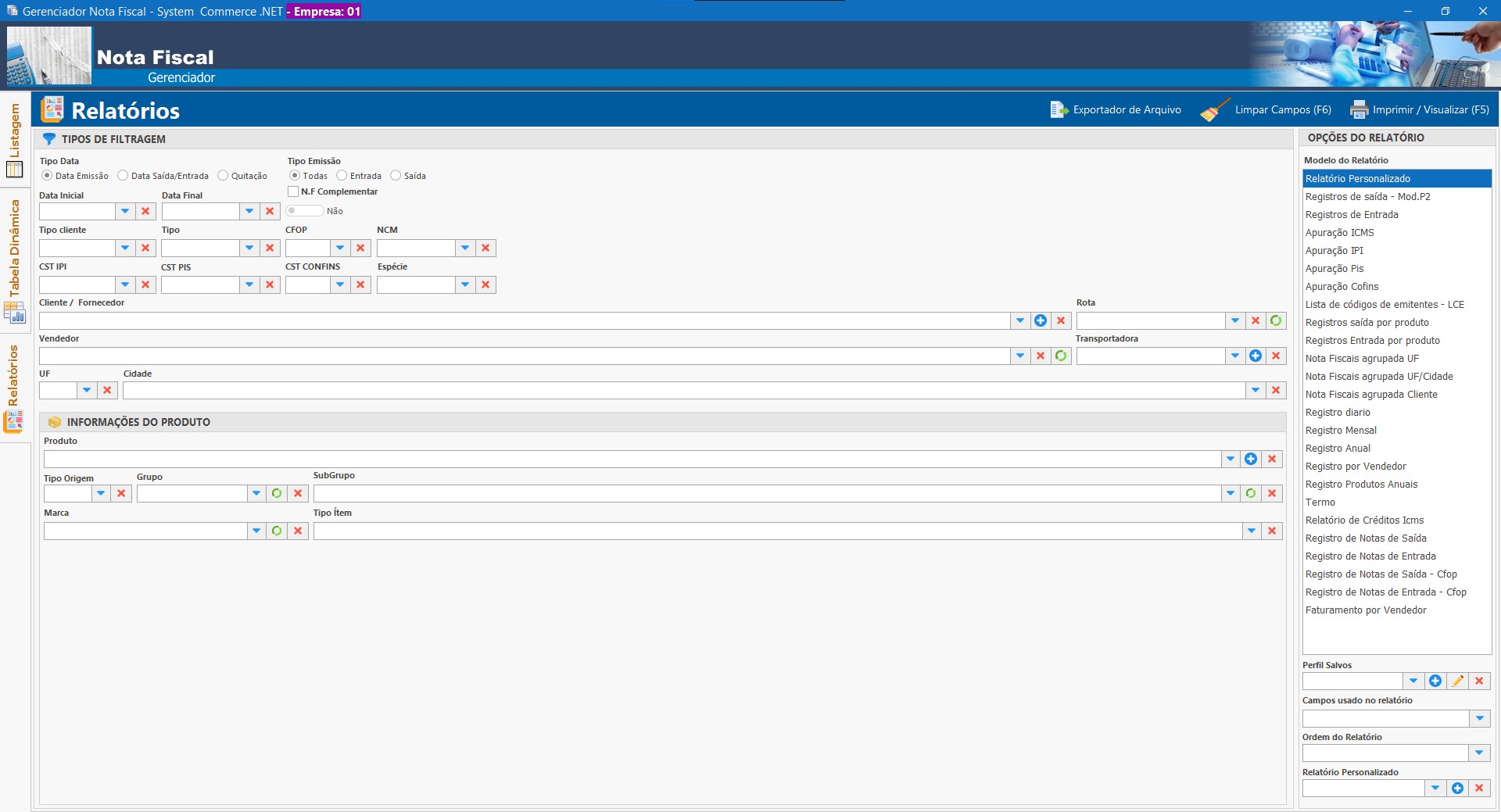Click the pencil edit icon for Perfil Salvos
The image size is (1501, 812).
[1457, 681]
